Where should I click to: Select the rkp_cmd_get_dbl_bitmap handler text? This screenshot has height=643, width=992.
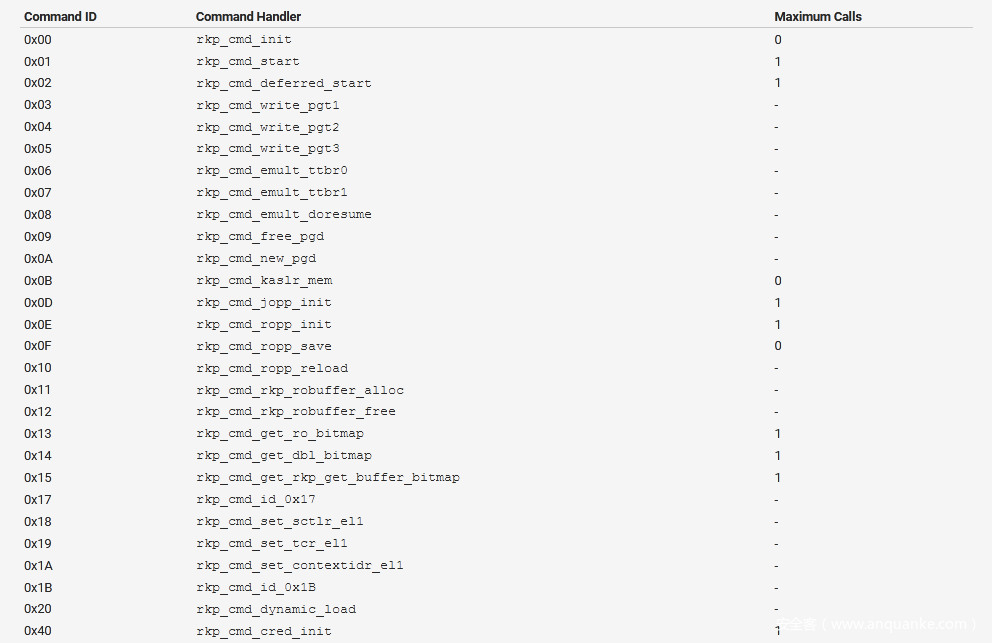(283, 456)
